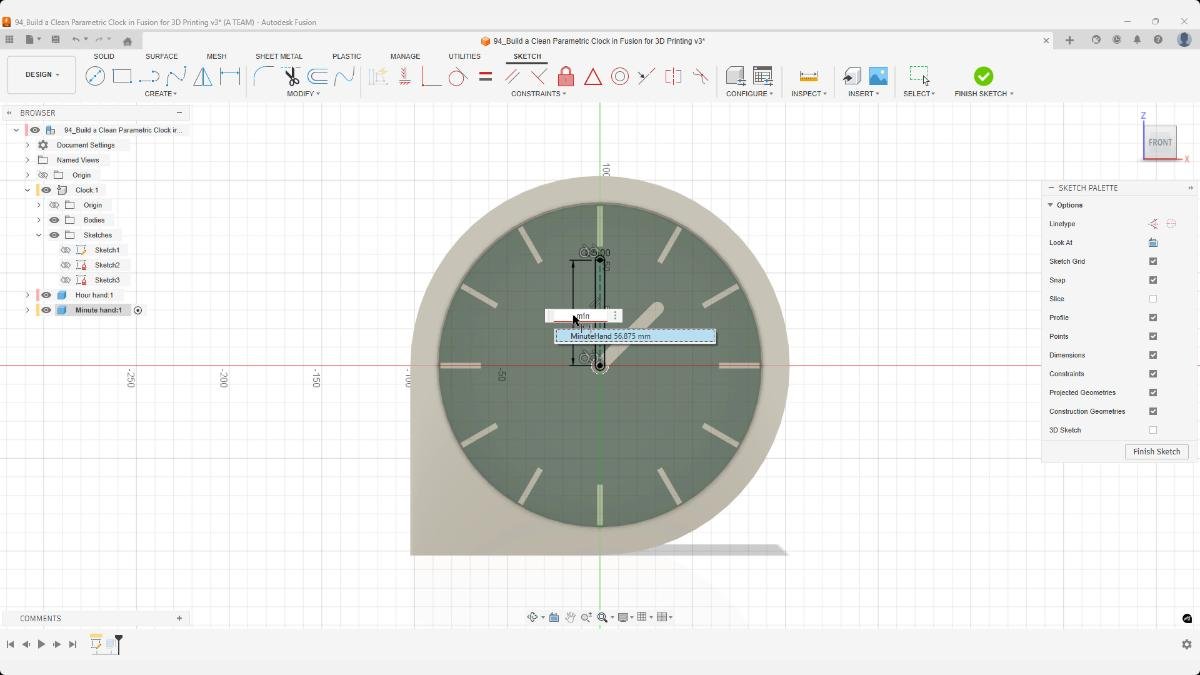
Task: Click the Look At icon in Sketch Palette
Action: 1152,242
